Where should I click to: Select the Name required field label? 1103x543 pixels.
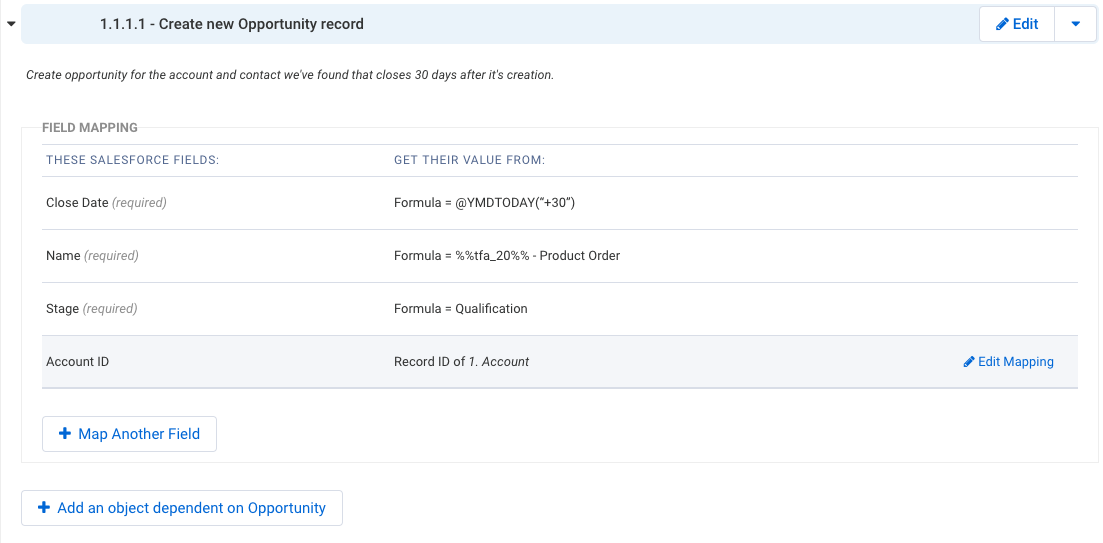(92, 256)
